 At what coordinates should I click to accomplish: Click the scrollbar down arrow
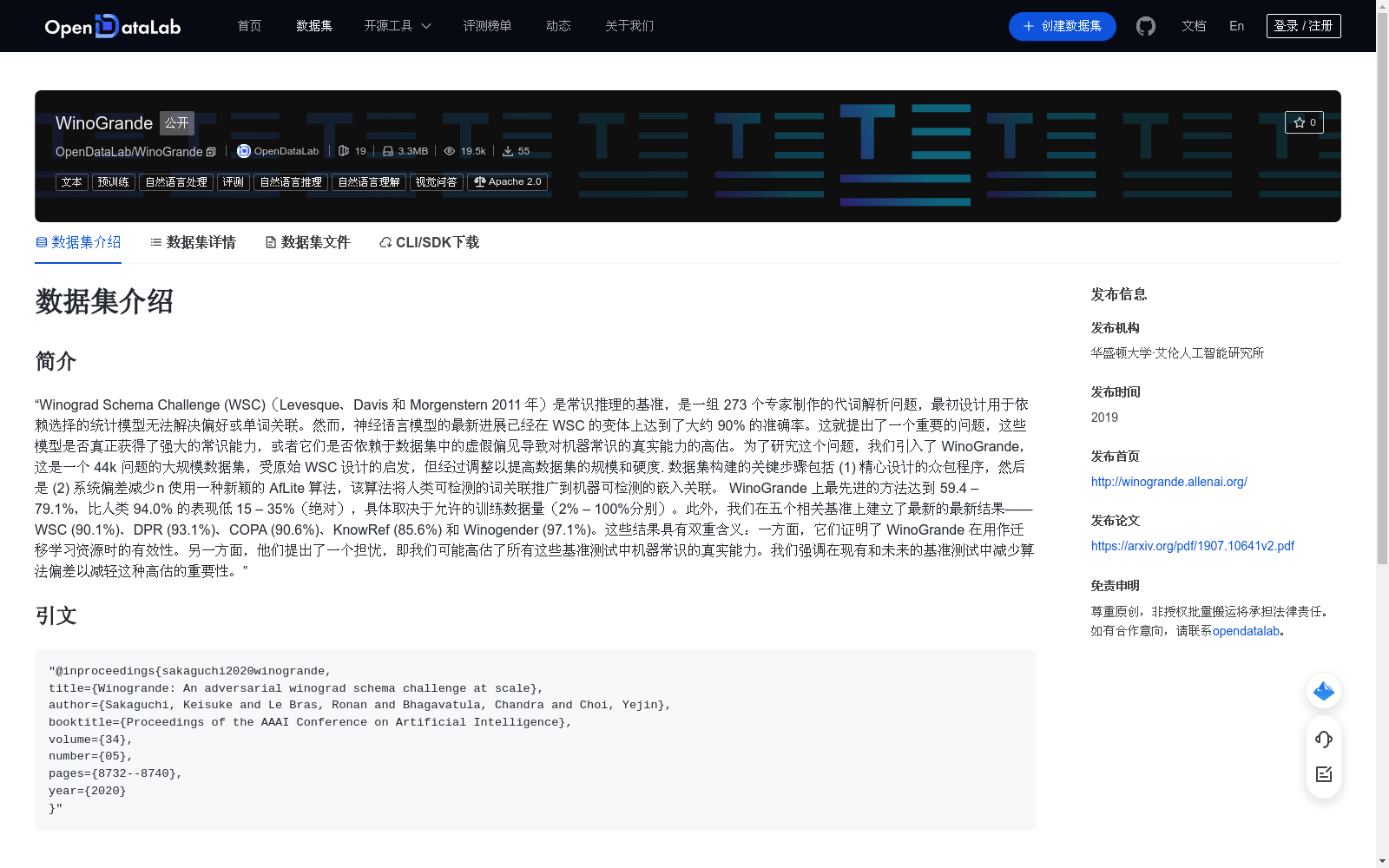tap(1382, 861)
